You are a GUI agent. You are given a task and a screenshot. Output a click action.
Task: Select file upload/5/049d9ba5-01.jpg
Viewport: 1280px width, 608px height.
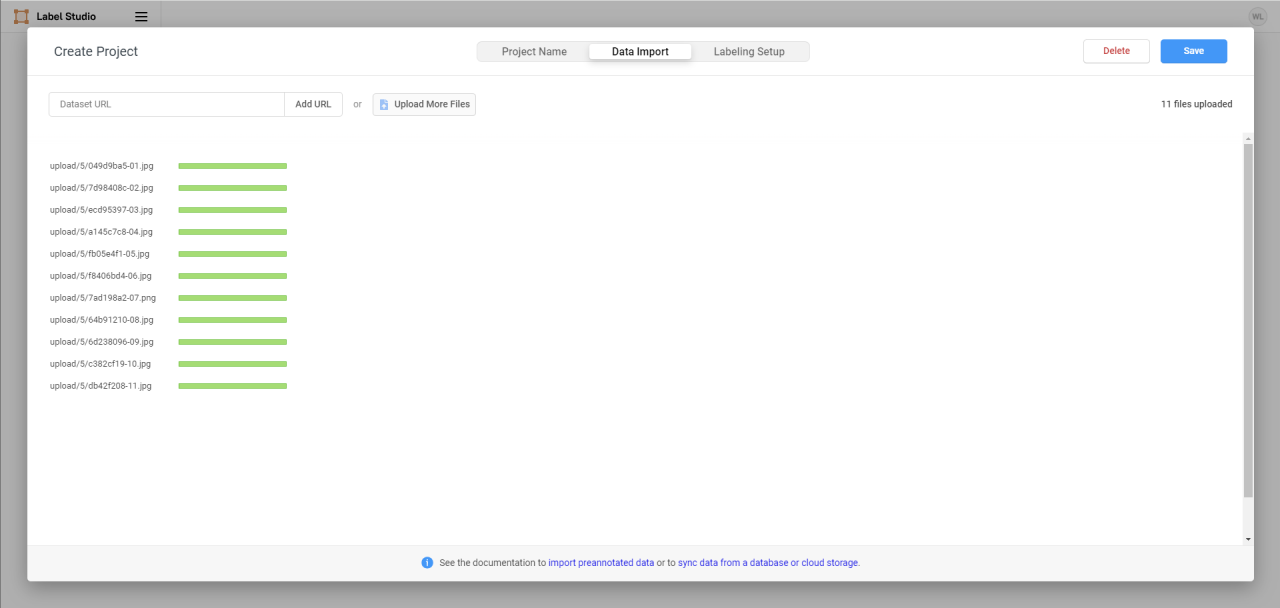tap(102, 166)
